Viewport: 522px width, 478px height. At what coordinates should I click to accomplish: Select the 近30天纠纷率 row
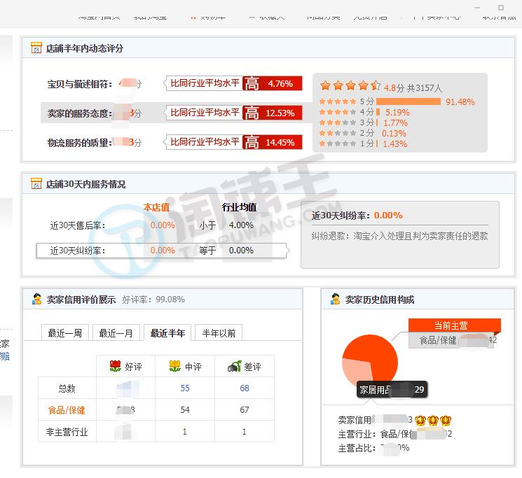(x=162, y=250)
